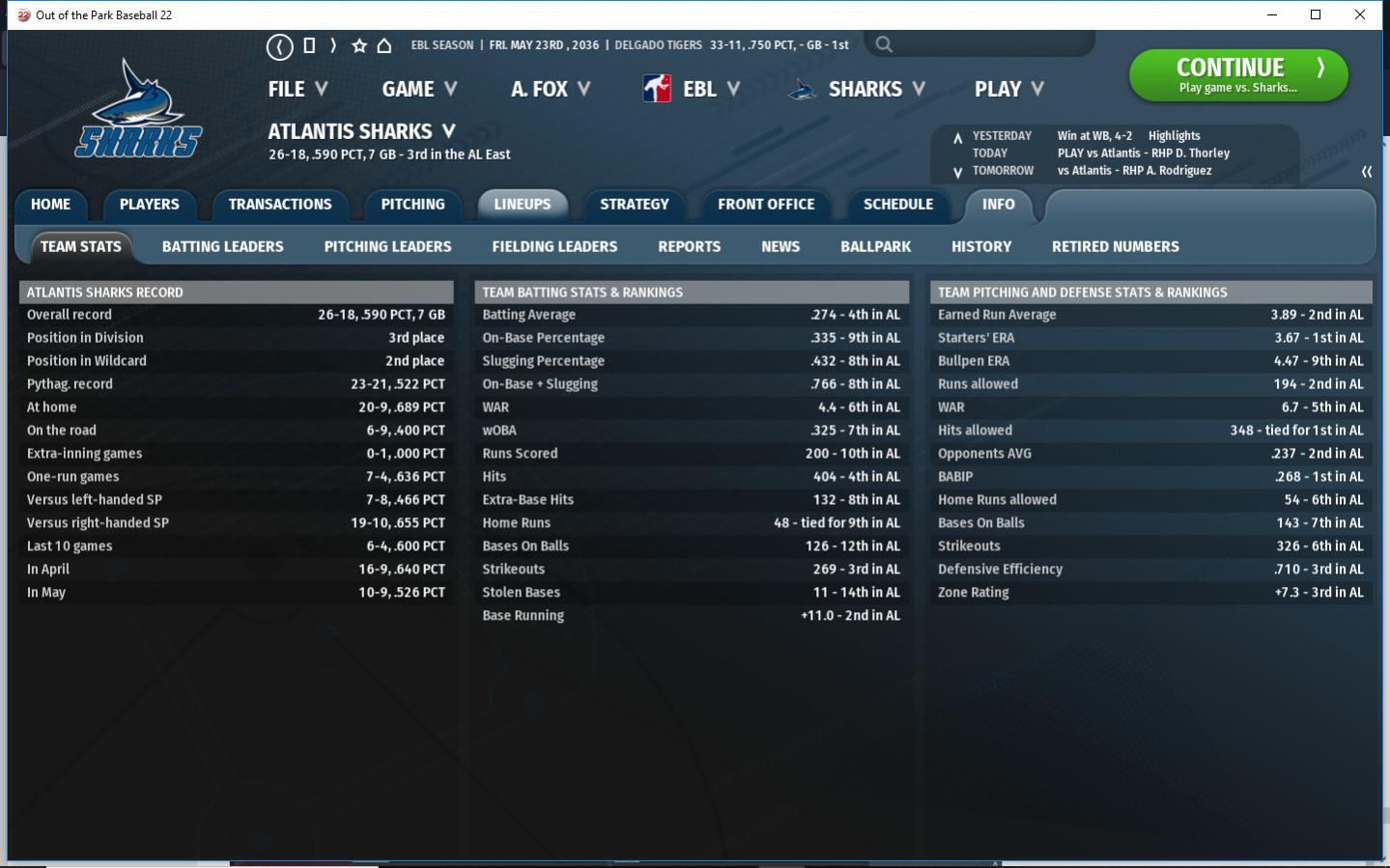Click the Out of the Park Baseball title-bar icon
1390x868 pixels.
23,14
